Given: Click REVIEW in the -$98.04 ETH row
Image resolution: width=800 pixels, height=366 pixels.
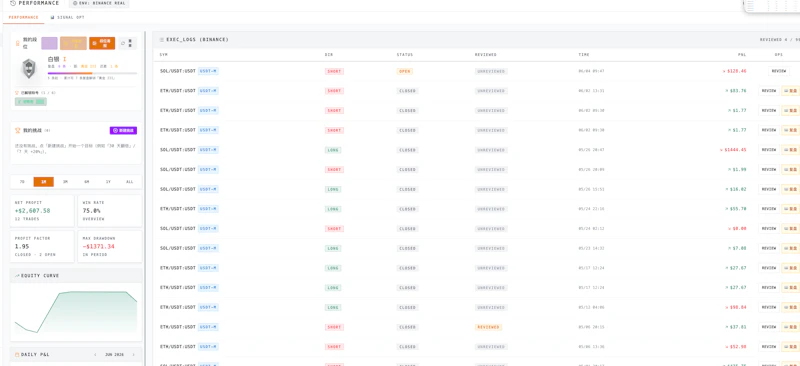Looking at the screenshot, I should click(768, 307).
